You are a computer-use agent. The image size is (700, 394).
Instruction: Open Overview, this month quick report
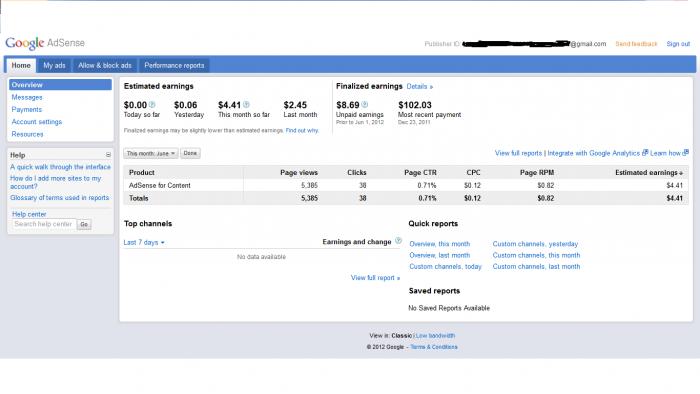click(x=440, y=244)
